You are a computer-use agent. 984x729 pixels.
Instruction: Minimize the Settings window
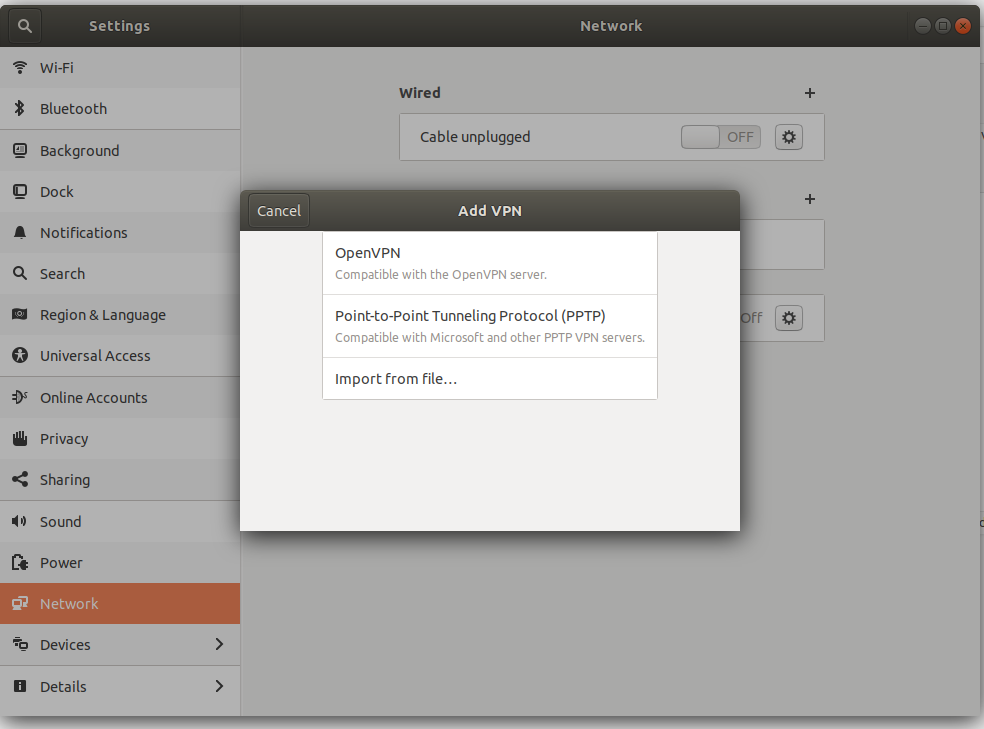click(922, 26)
